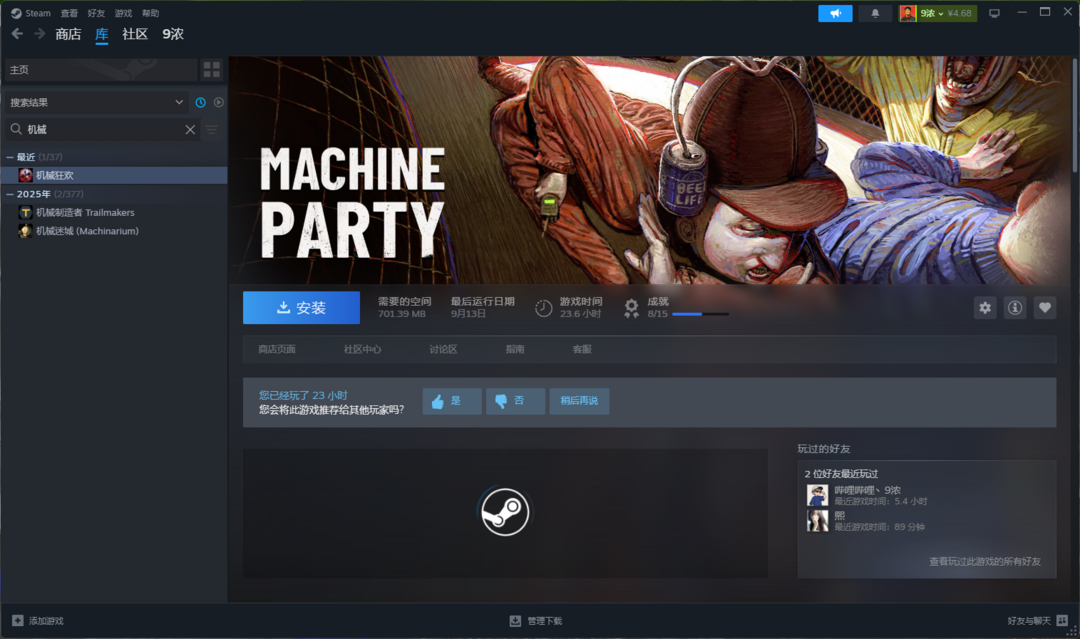Open 查看玩过此游戏的所有好友 link
Image resolution: width=1080 pixels, height=639 pixels.
point(985,561)
